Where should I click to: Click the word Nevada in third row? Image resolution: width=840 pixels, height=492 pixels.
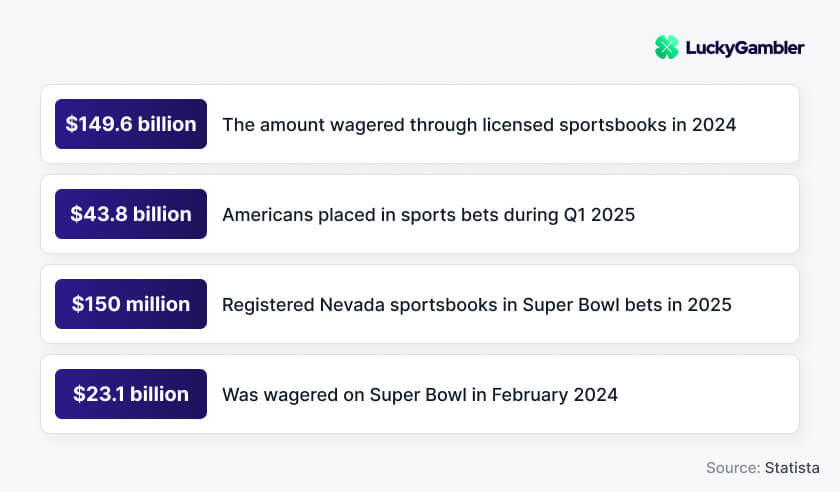point(352,305)
